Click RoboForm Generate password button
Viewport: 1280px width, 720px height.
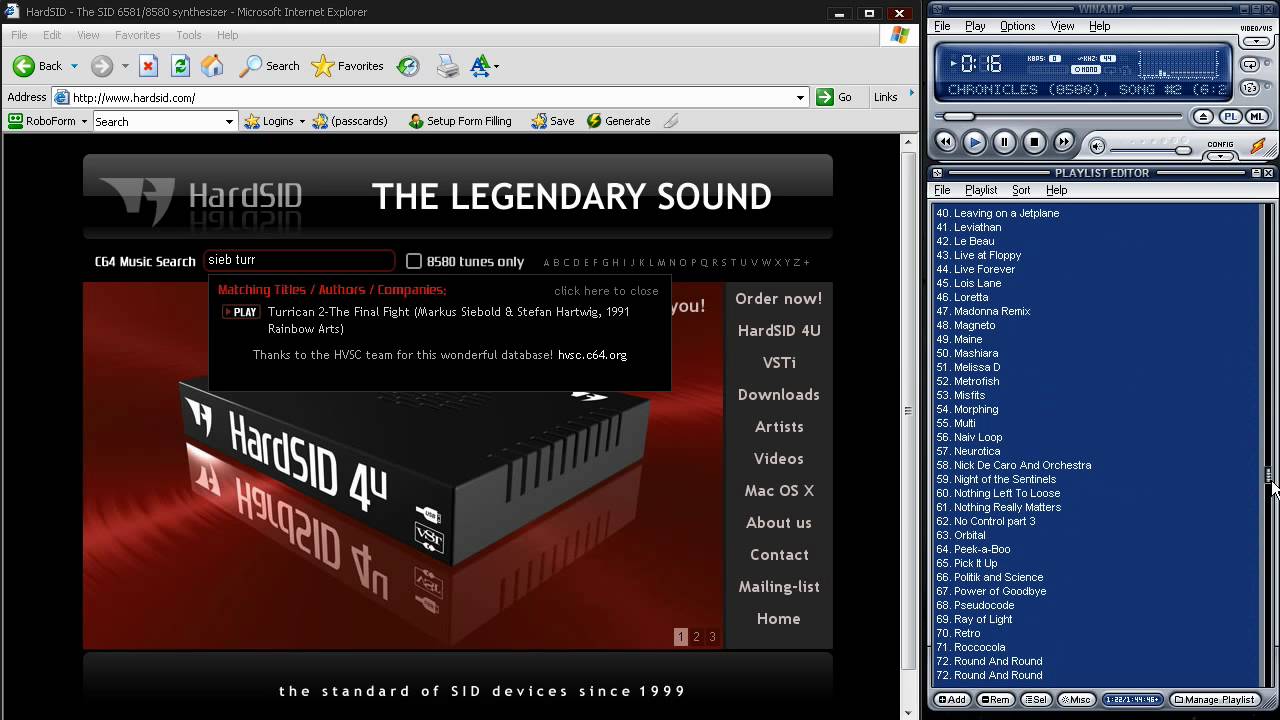618,121
